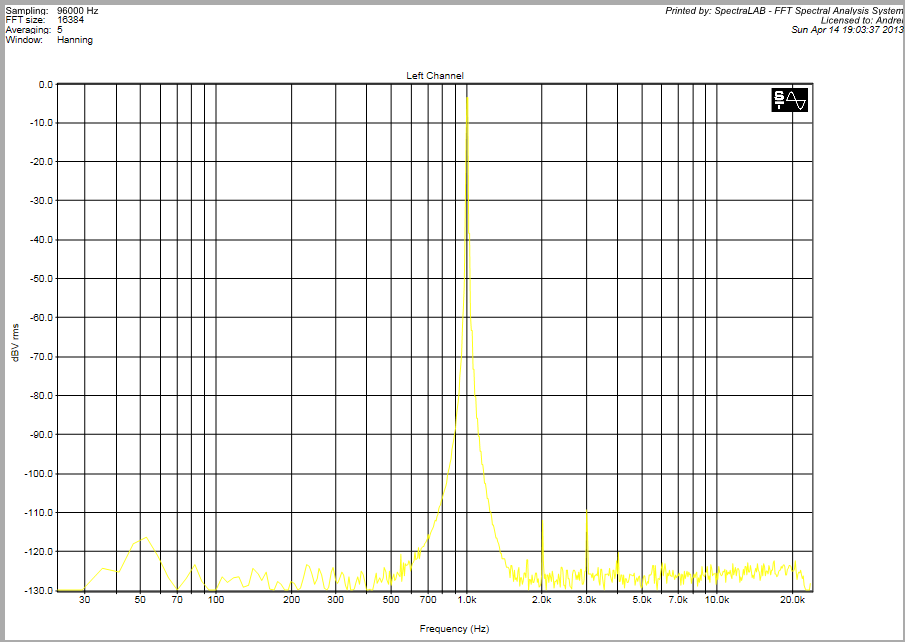905x642 pixels.
Task: Select the "10.0k" frequency axis tick label
Action: point(717,600)
